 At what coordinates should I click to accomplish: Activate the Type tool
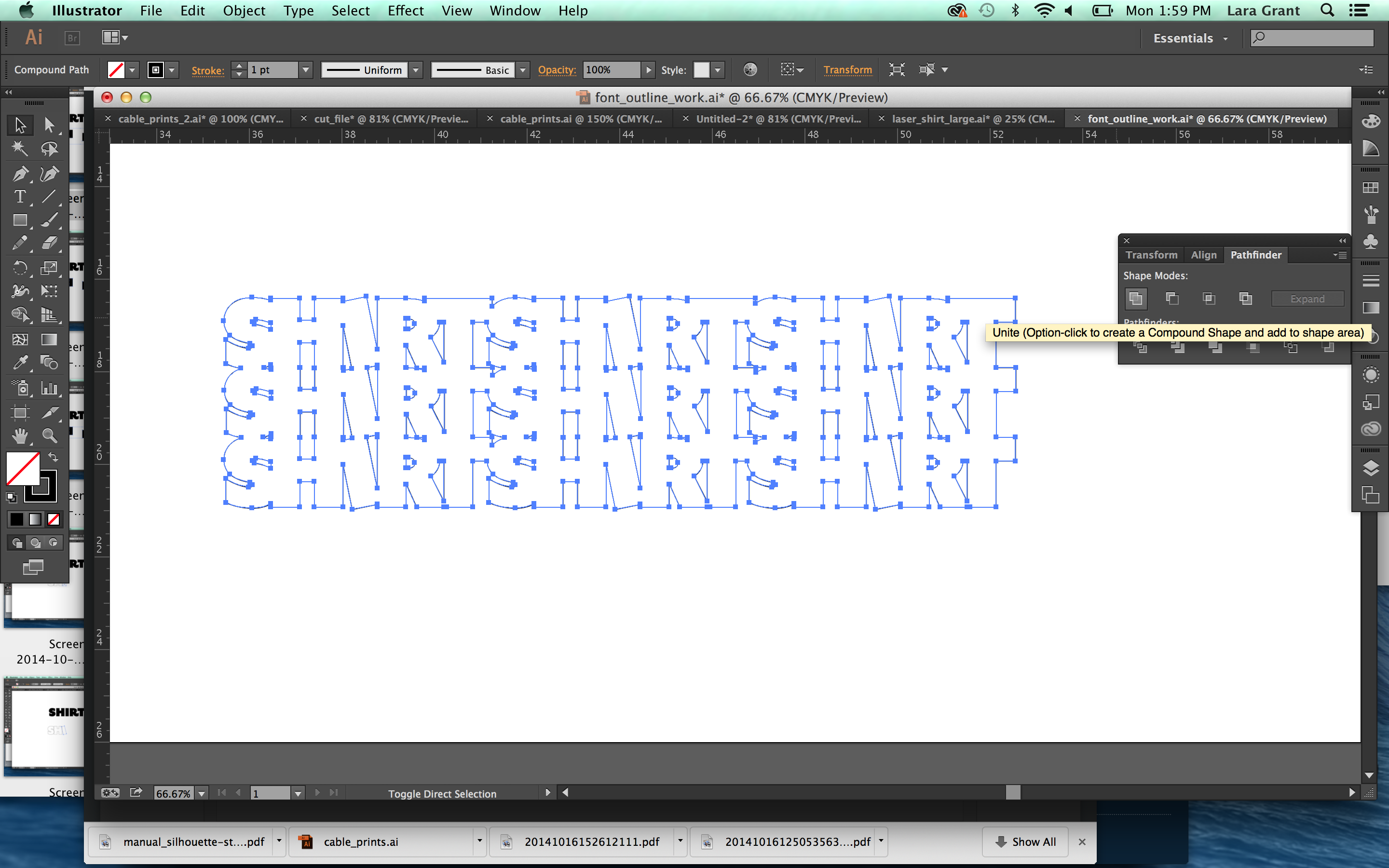(x=20, y=197)
